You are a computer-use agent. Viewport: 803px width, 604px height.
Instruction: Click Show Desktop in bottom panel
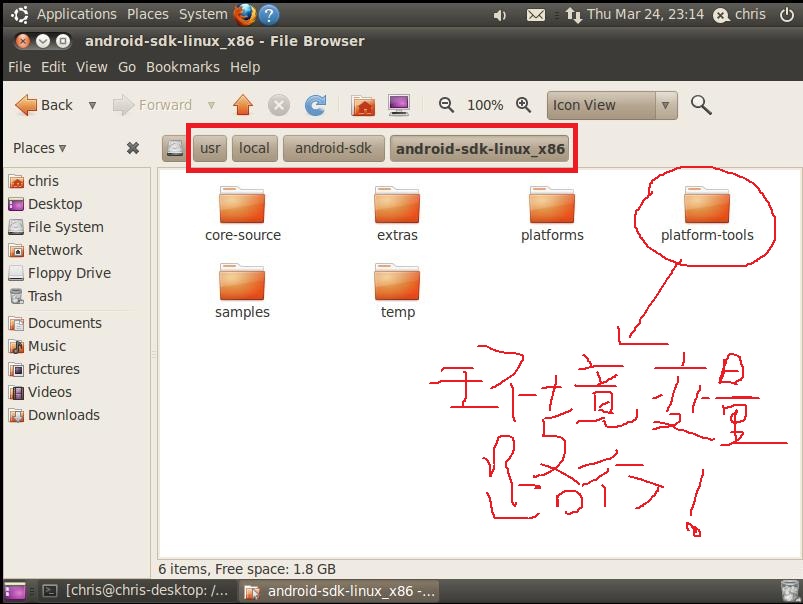(x=15, y=592)
